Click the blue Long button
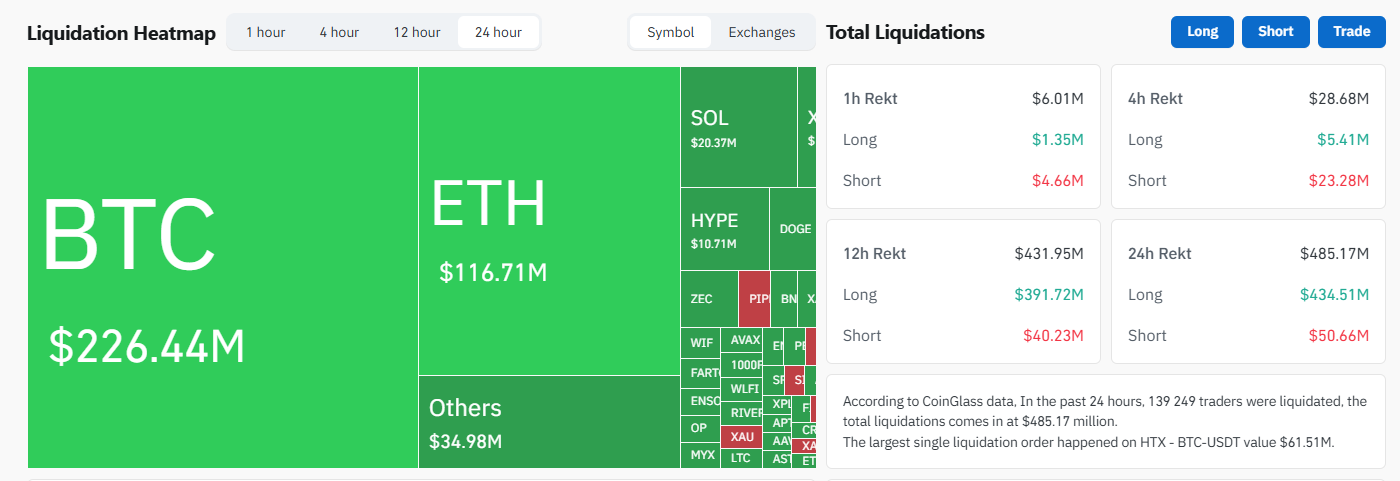Screen dimensions: 1400x481 point(1202,31)
